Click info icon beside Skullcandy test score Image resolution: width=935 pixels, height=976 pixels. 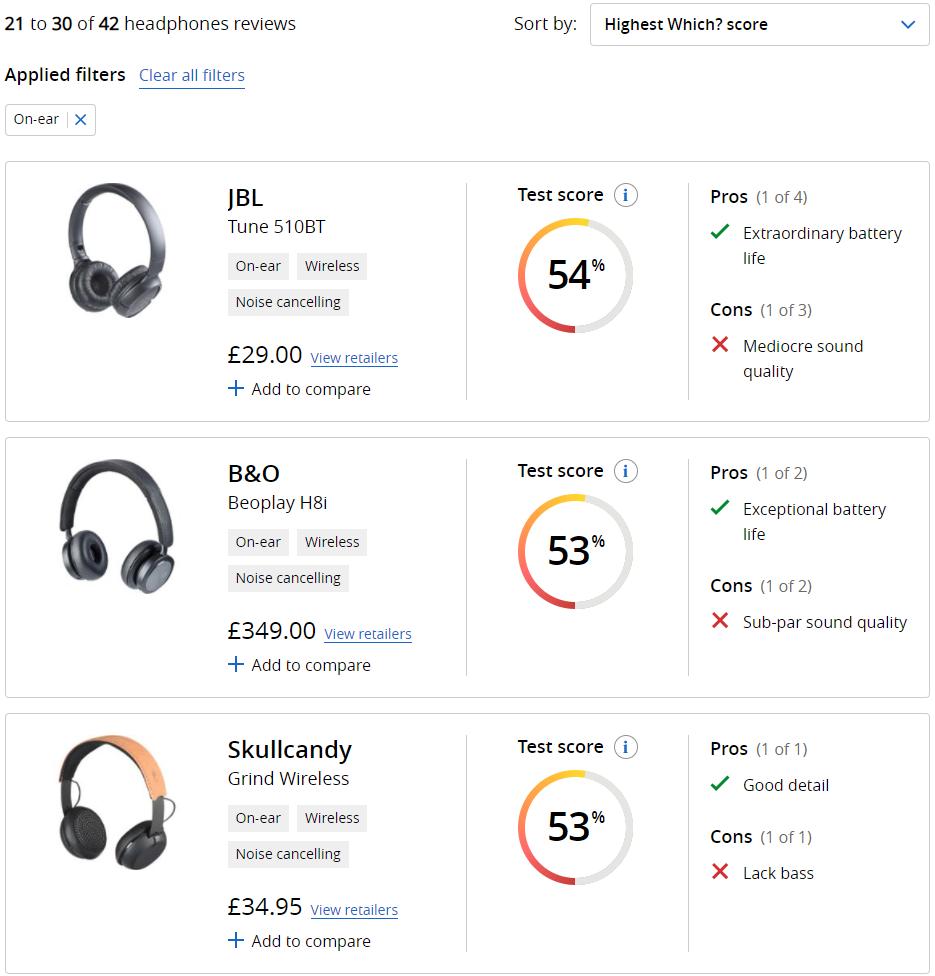coord(626,747)
